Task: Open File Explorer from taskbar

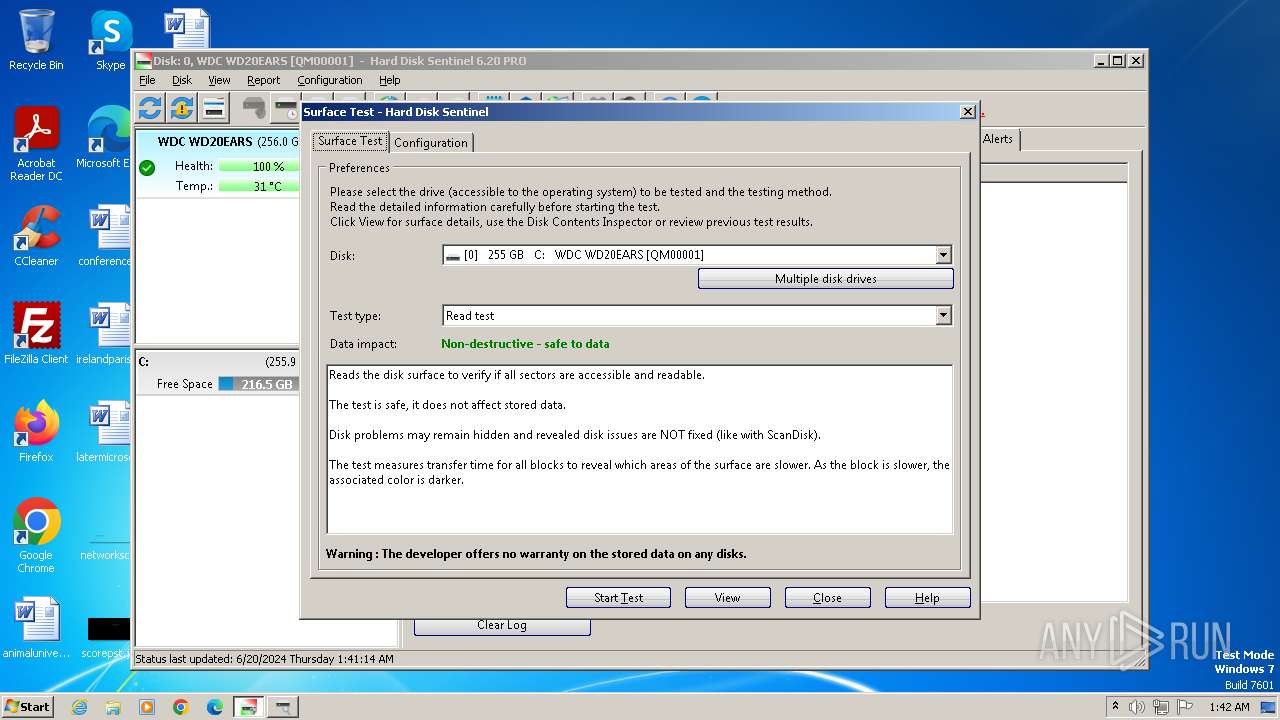Action: click(x=113, y=707)
